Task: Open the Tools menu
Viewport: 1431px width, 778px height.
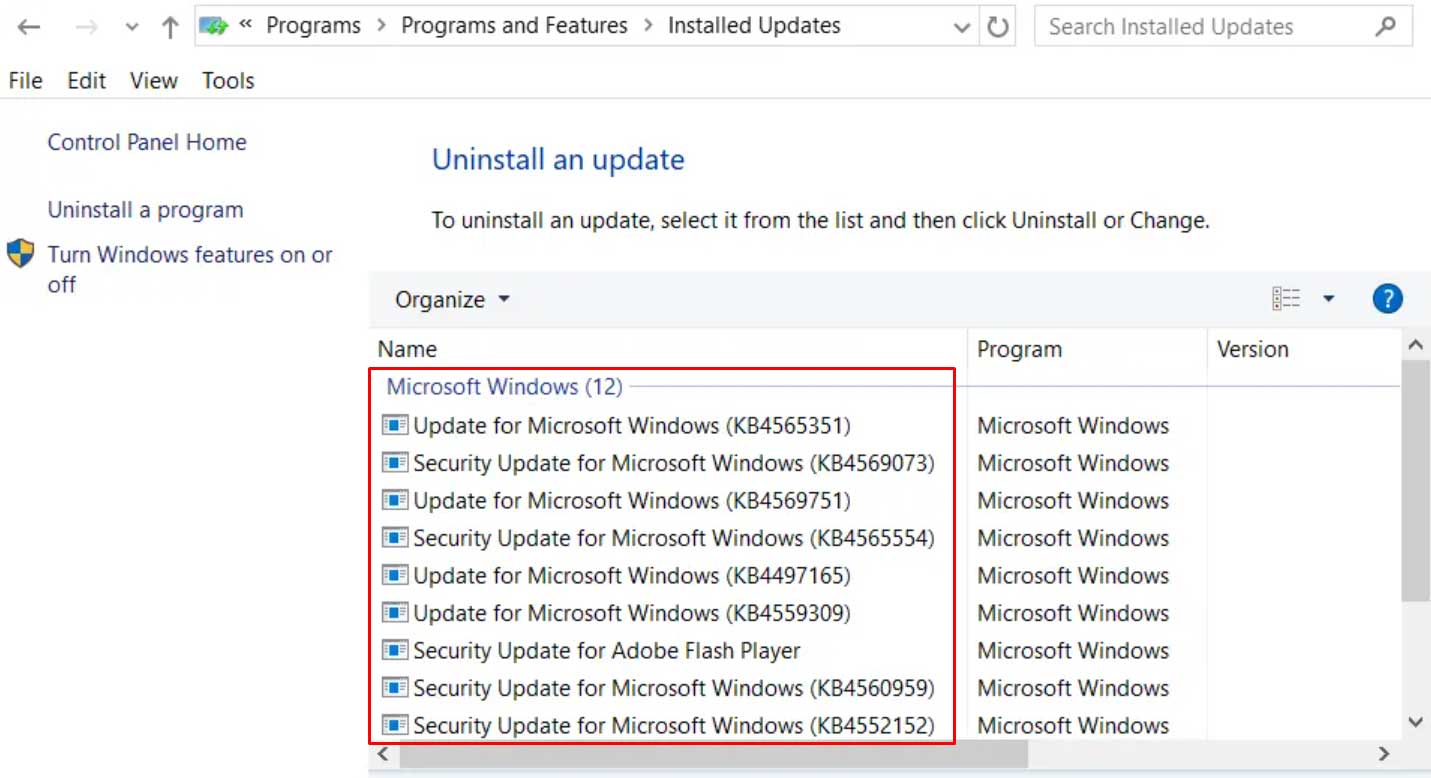Action: 228,81
